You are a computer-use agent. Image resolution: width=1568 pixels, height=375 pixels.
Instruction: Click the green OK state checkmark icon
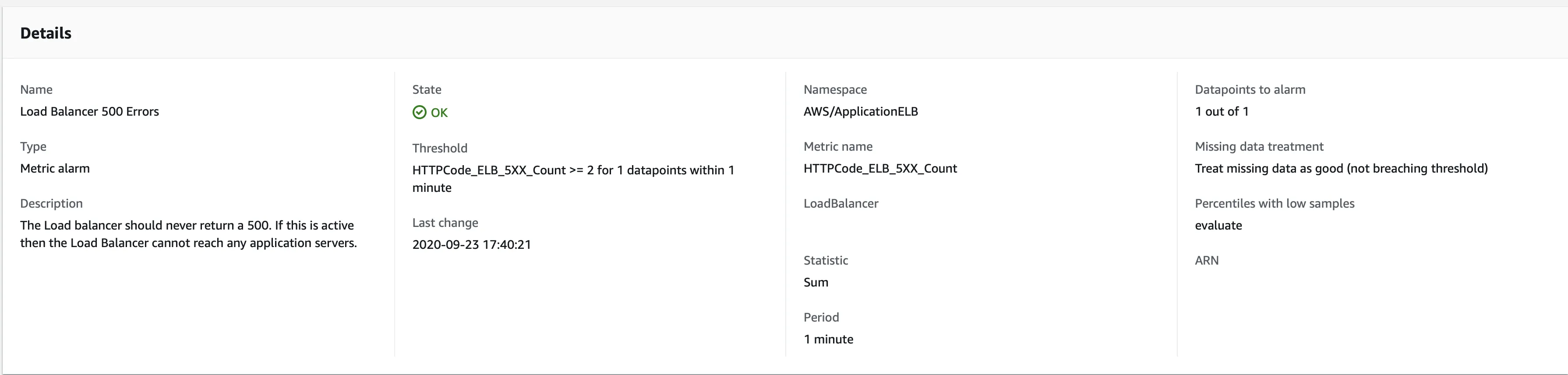tap(419, 113)
